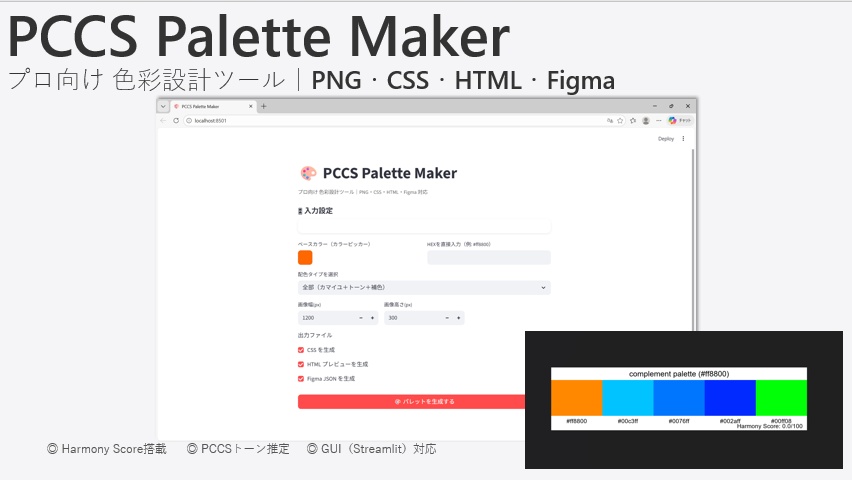
Task: Open the browser extensions puzzle icon
Action: pyautogui.click(x=633, y=121)
